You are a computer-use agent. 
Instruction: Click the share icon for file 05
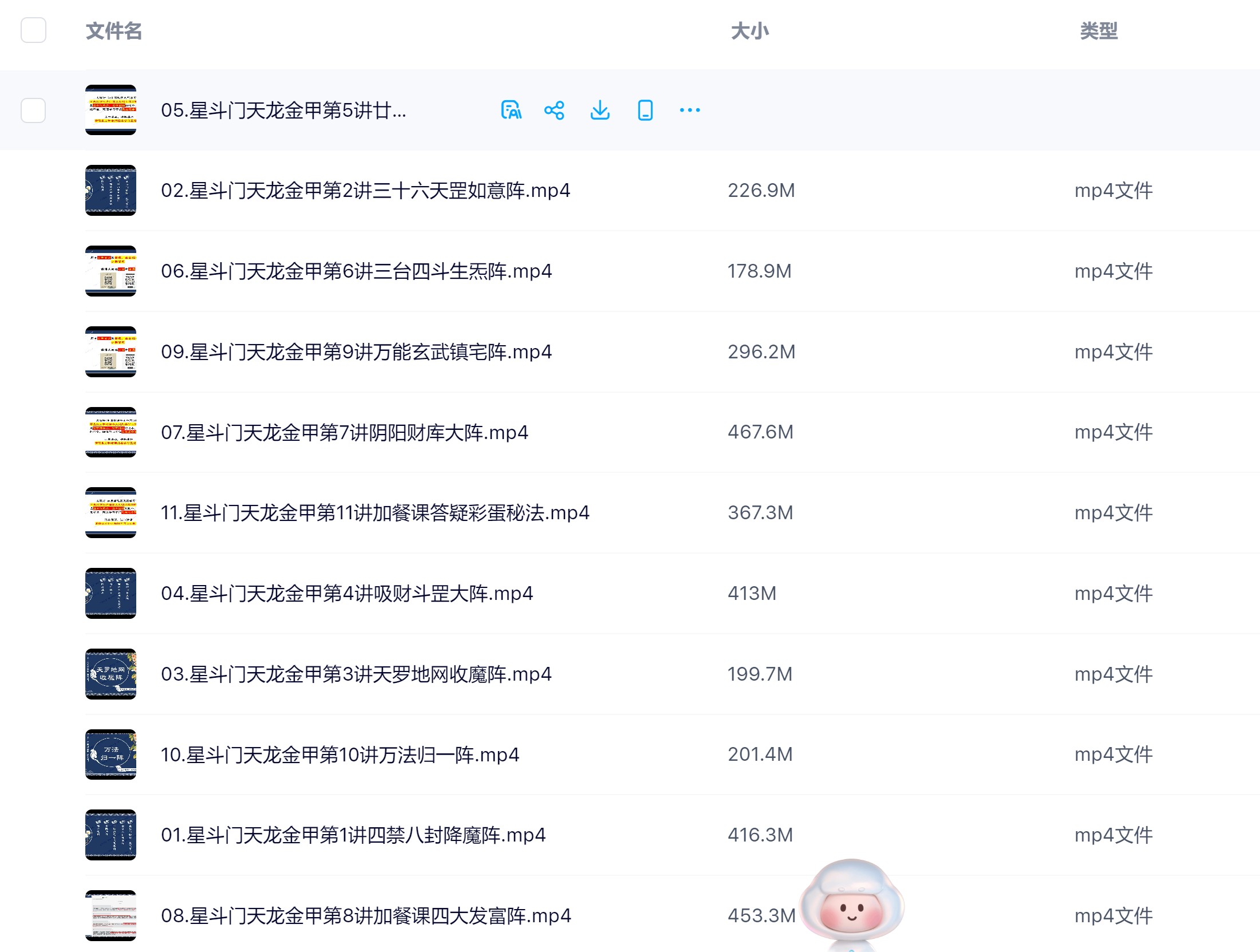556,110
